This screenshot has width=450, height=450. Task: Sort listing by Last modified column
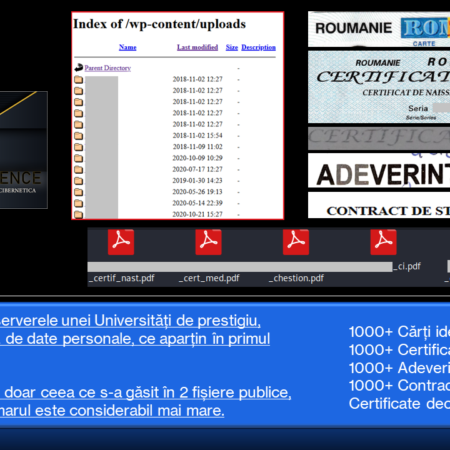[197, 47]
